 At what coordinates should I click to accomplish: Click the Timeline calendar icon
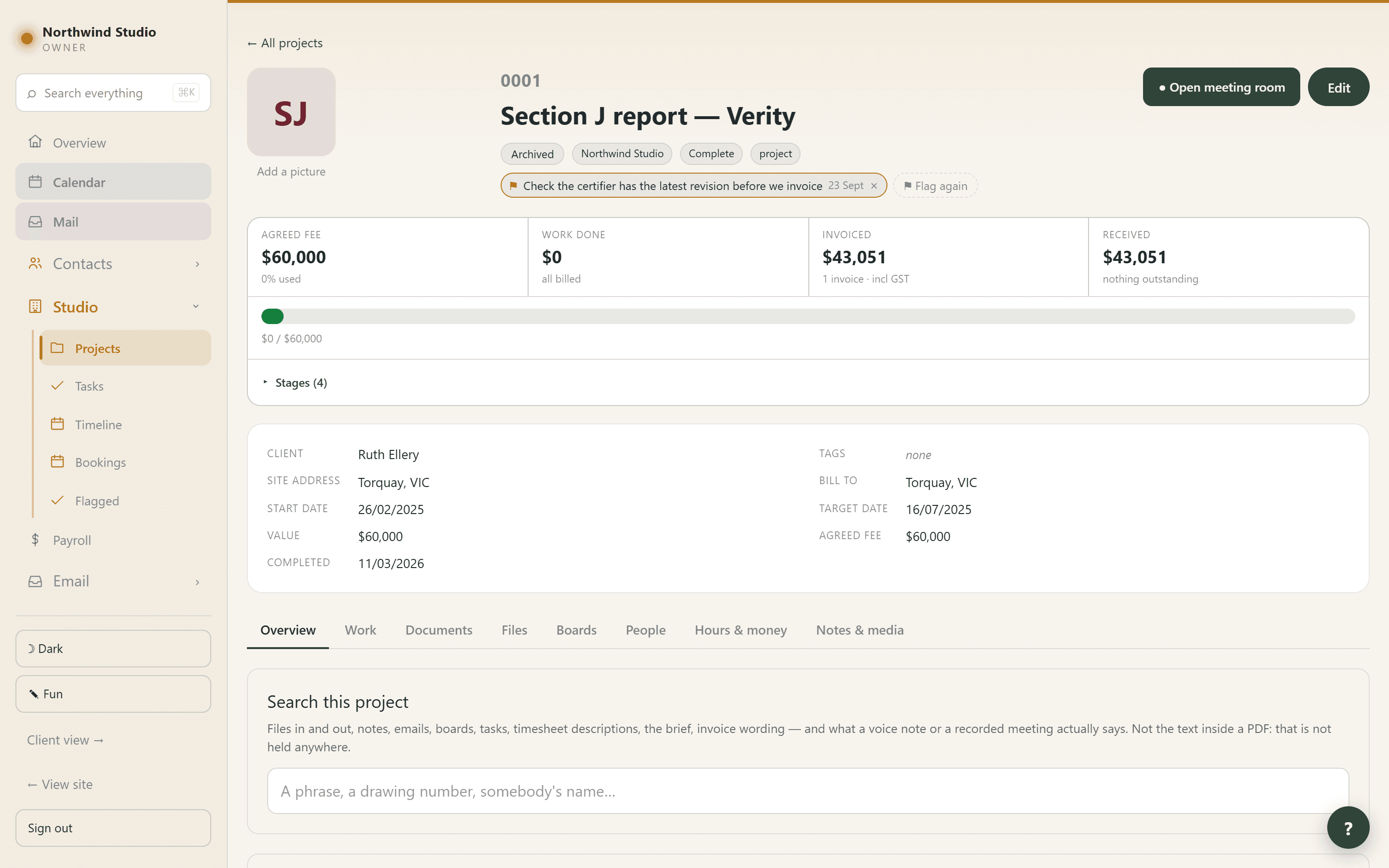tap(57, 424)
